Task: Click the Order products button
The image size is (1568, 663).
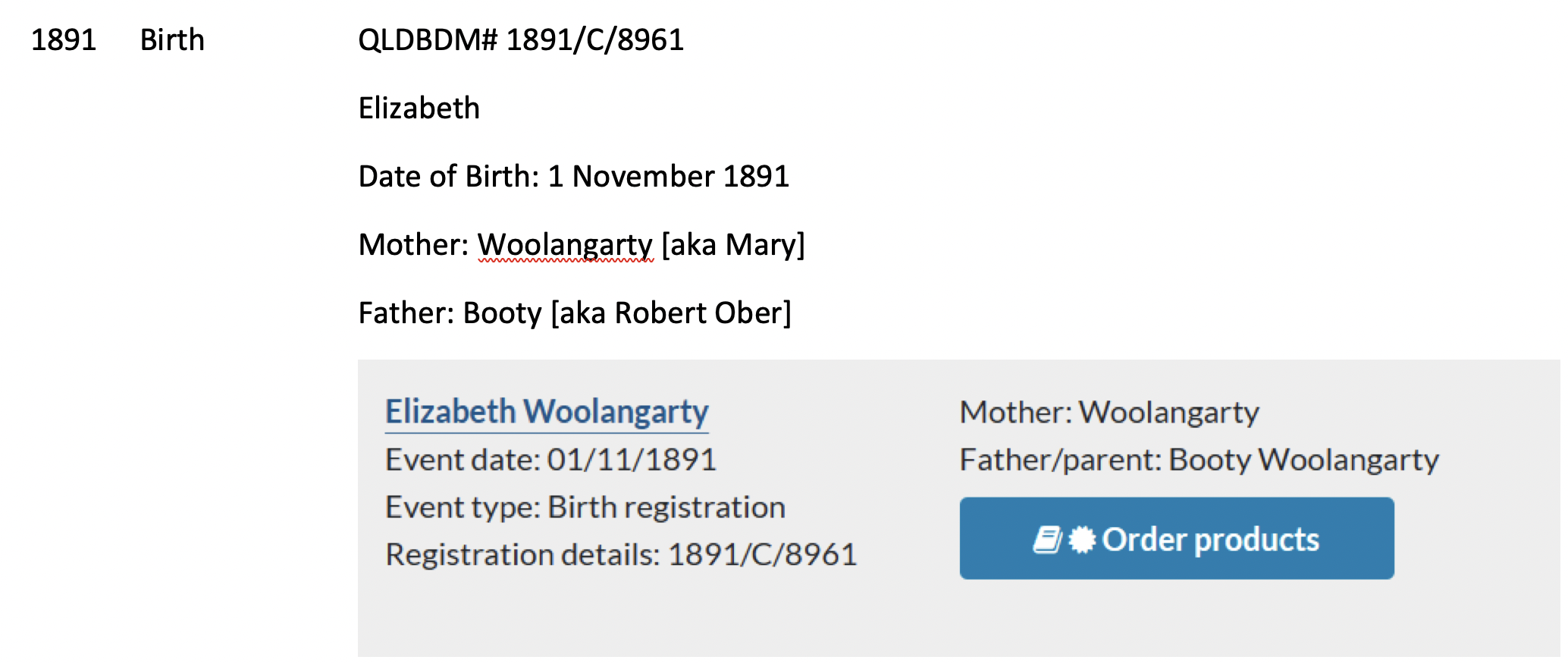Action: [x=1177, y=539]
